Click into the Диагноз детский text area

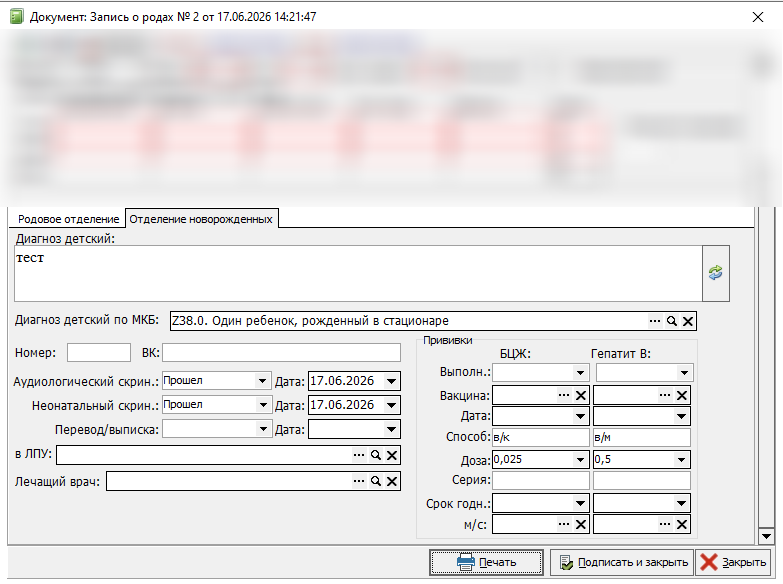pos(358,273)
